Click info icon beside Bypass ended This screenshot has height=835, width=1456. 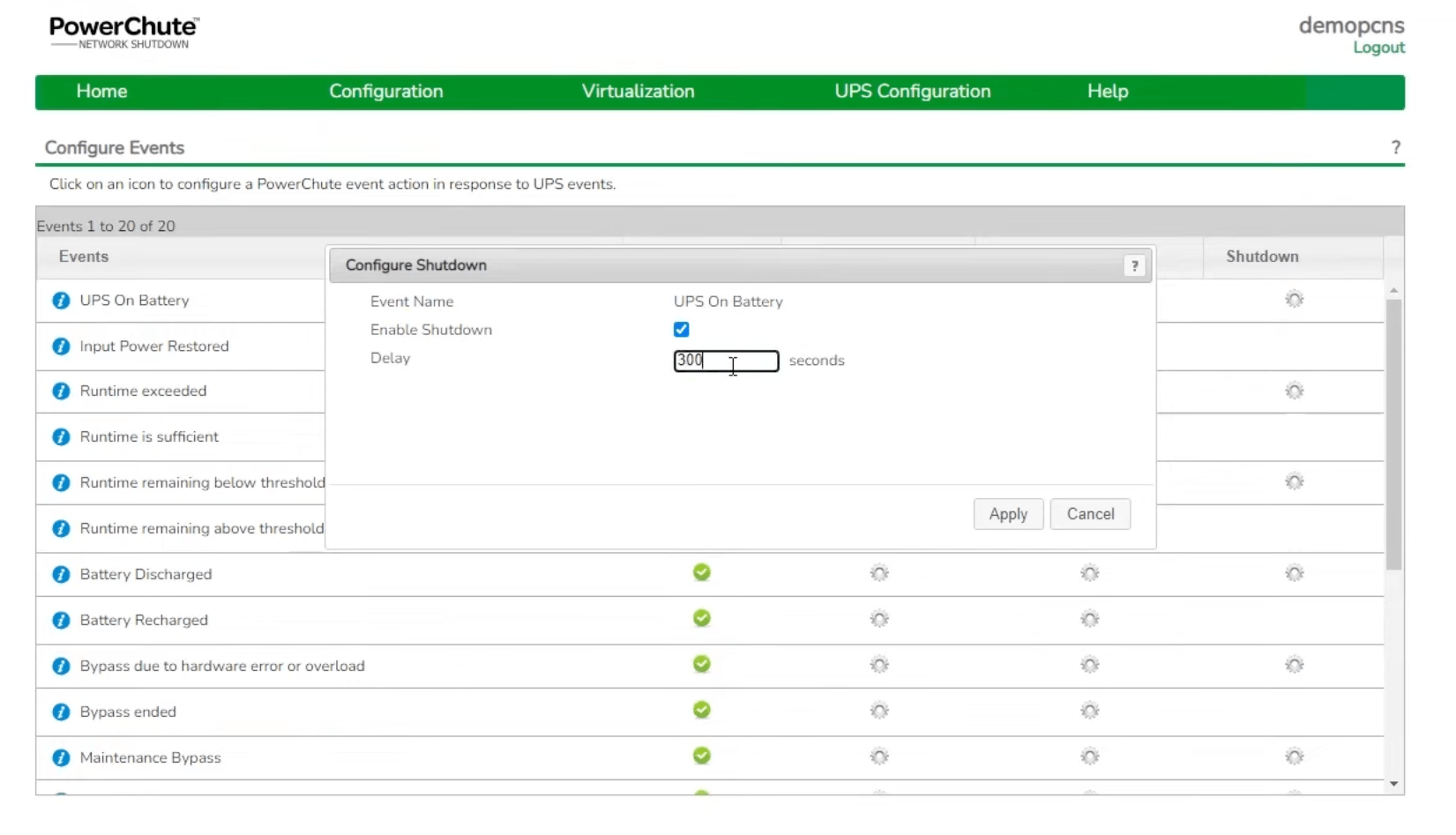(61, 712)
